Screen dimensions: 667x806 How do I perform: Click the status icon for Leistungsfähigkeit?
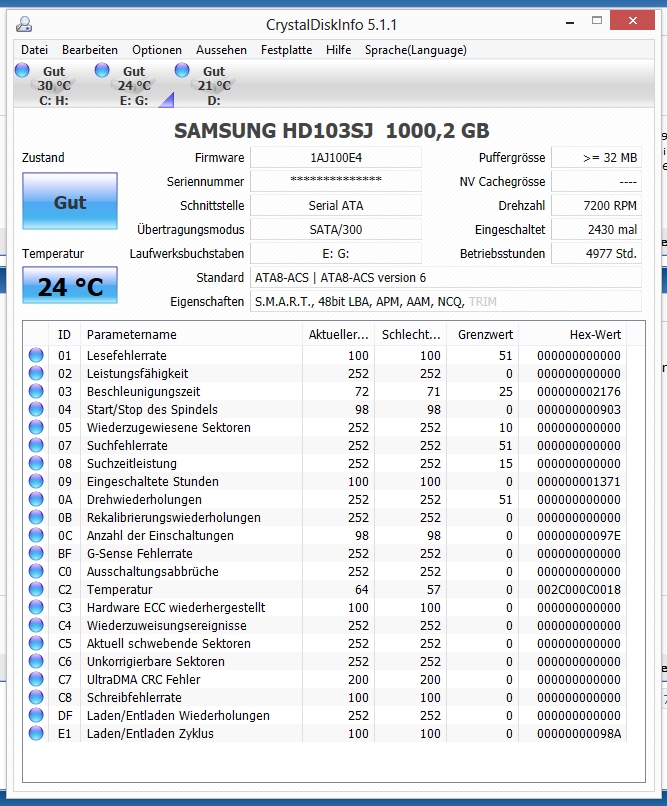click(36, 373)
